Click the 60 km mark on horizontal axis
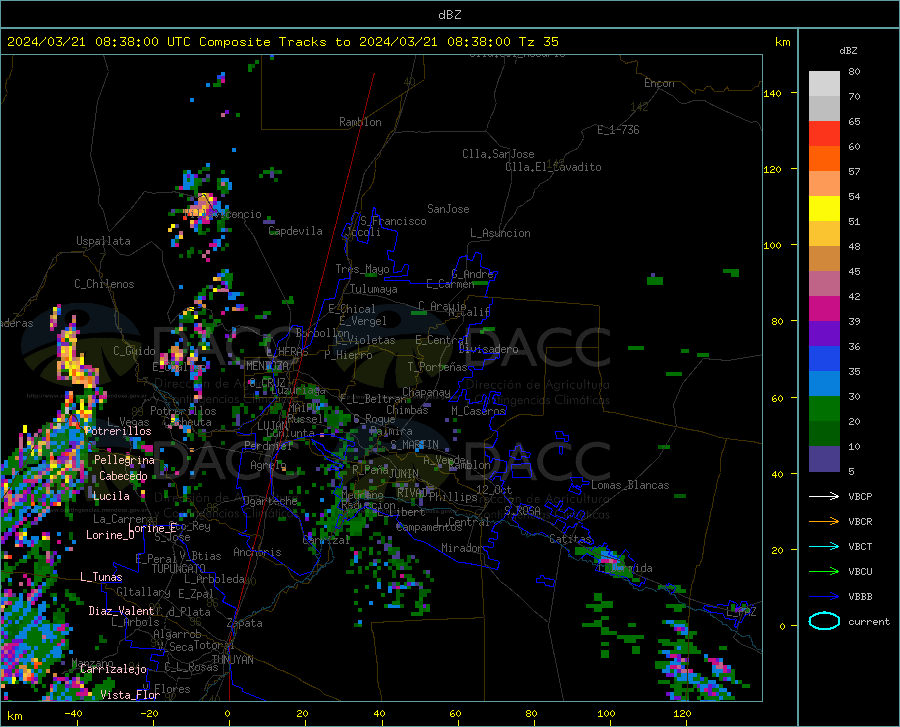900x727 pixels. [455, 714]
